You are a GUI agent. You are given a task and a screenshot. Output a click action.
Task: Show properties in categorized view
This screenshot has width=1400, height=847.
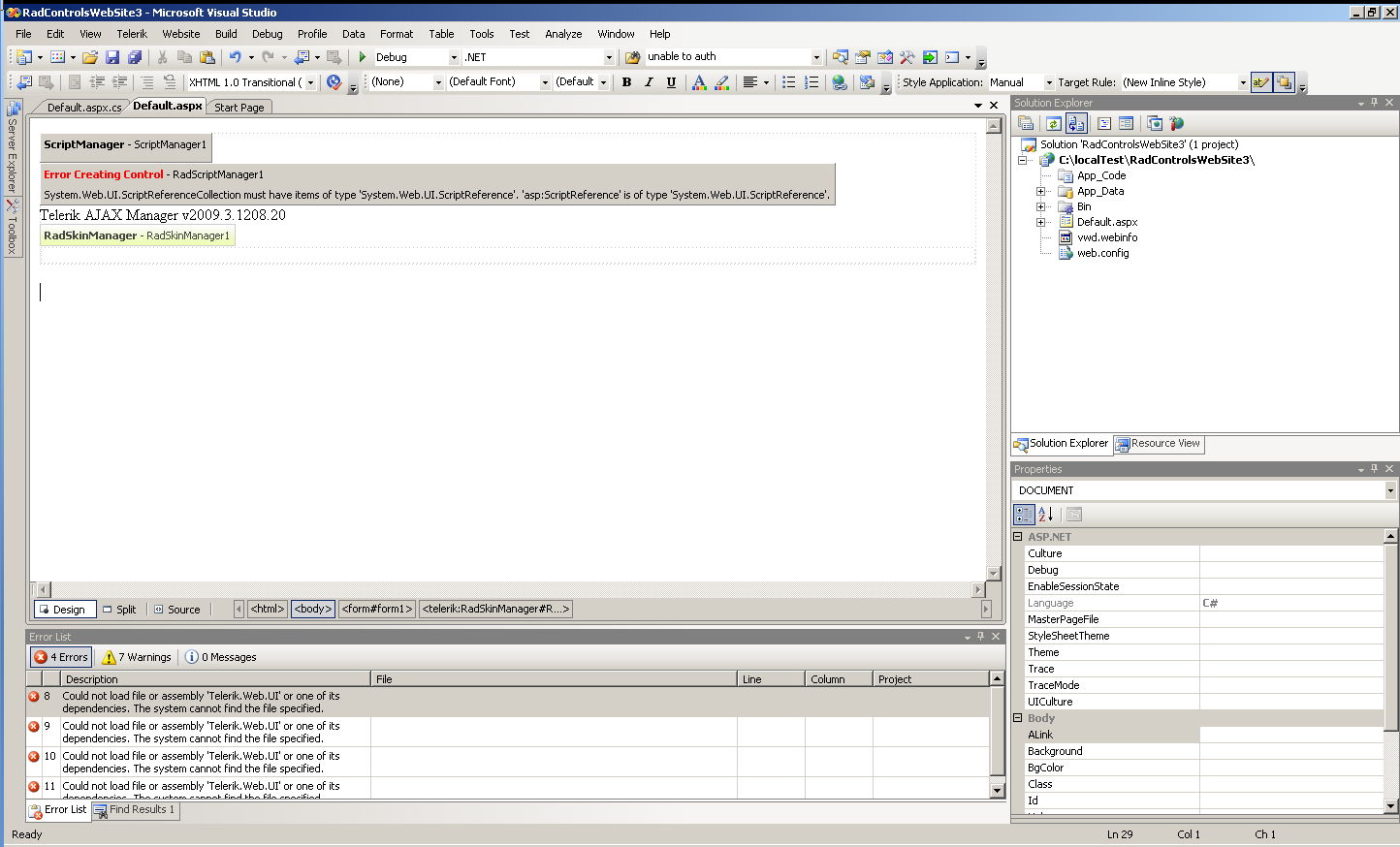pos(1024,515)
